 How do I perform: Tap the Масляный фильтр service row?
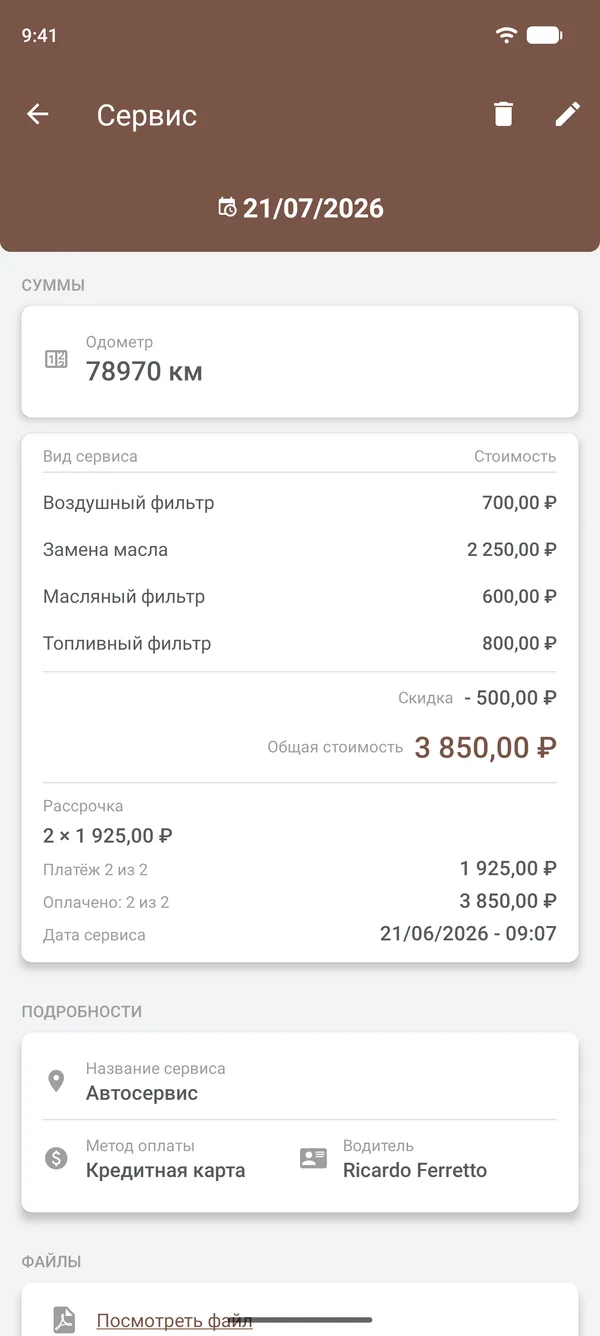[300, 597]
